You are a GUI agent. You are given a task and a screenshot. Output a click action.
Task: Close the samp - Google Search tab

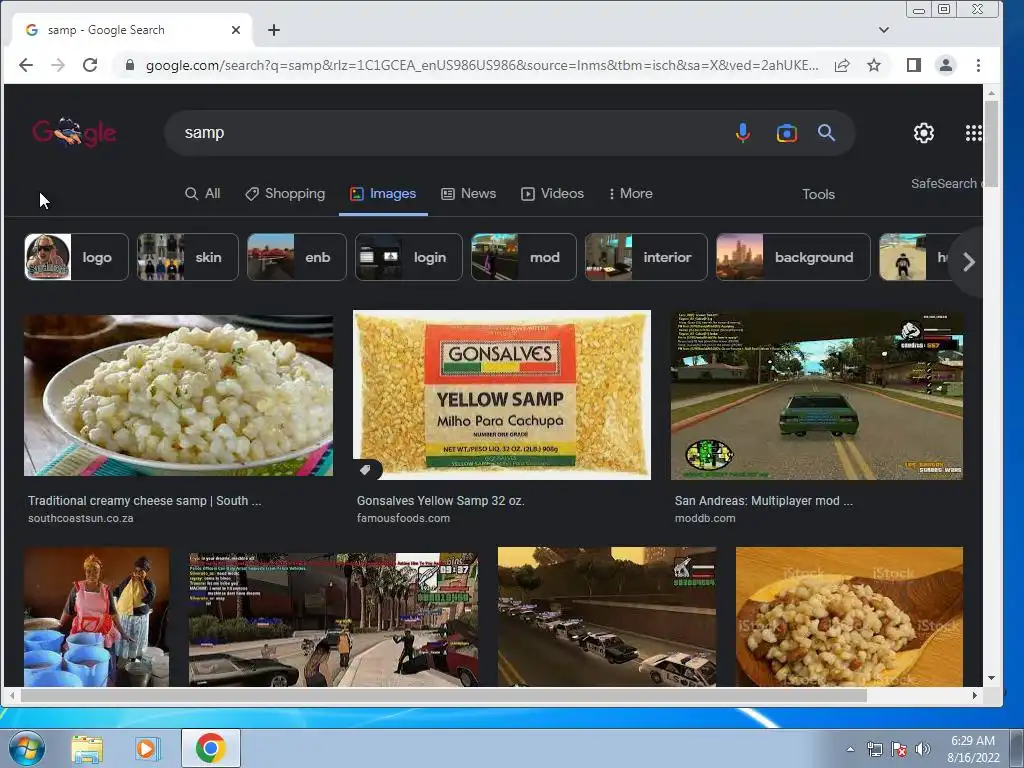click(236, 30)
